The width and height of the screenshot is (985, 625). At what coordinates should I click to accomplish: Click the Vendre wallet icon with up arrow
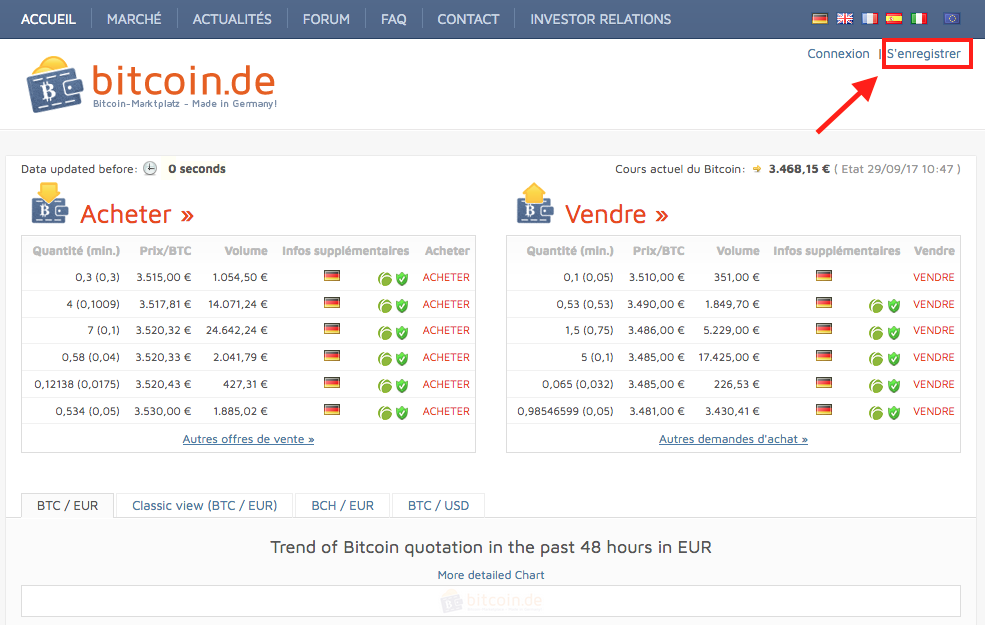pos(535,204)
